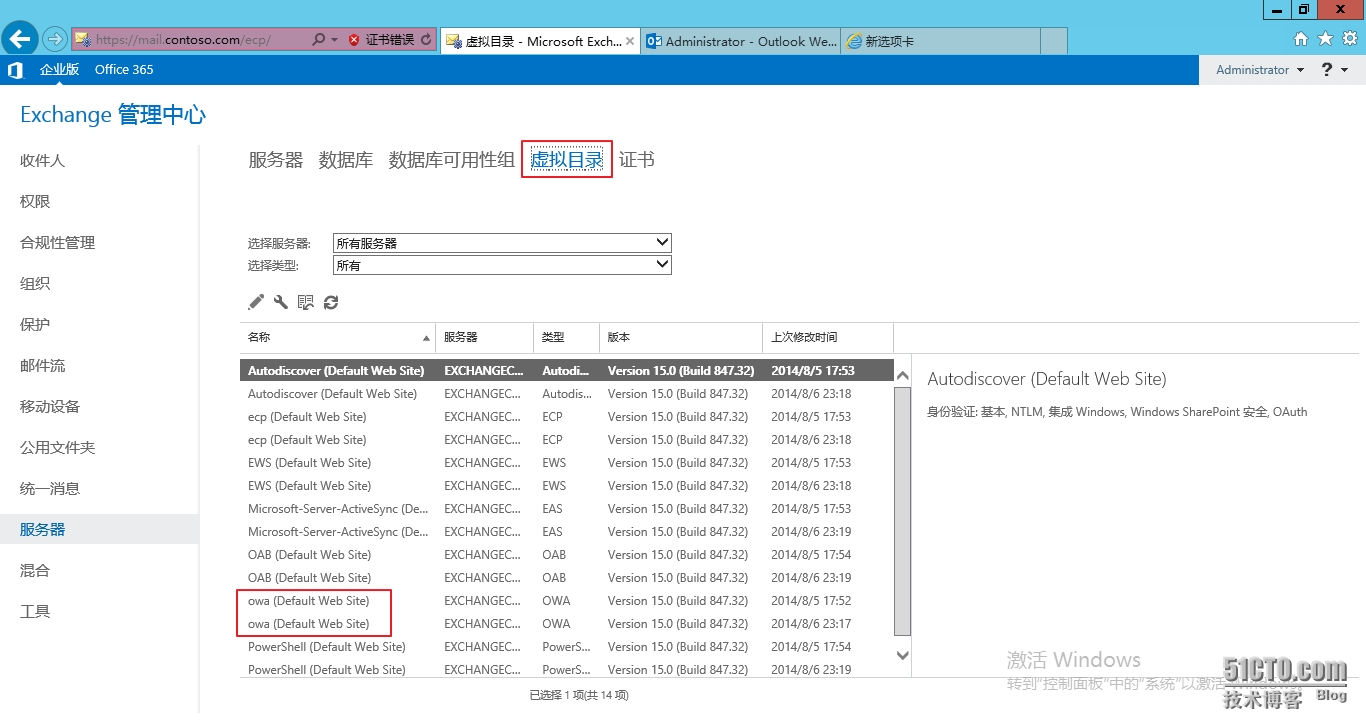Open the browser Home icon
This screenshot has width=1366, height=728.
click(1301, 38)
